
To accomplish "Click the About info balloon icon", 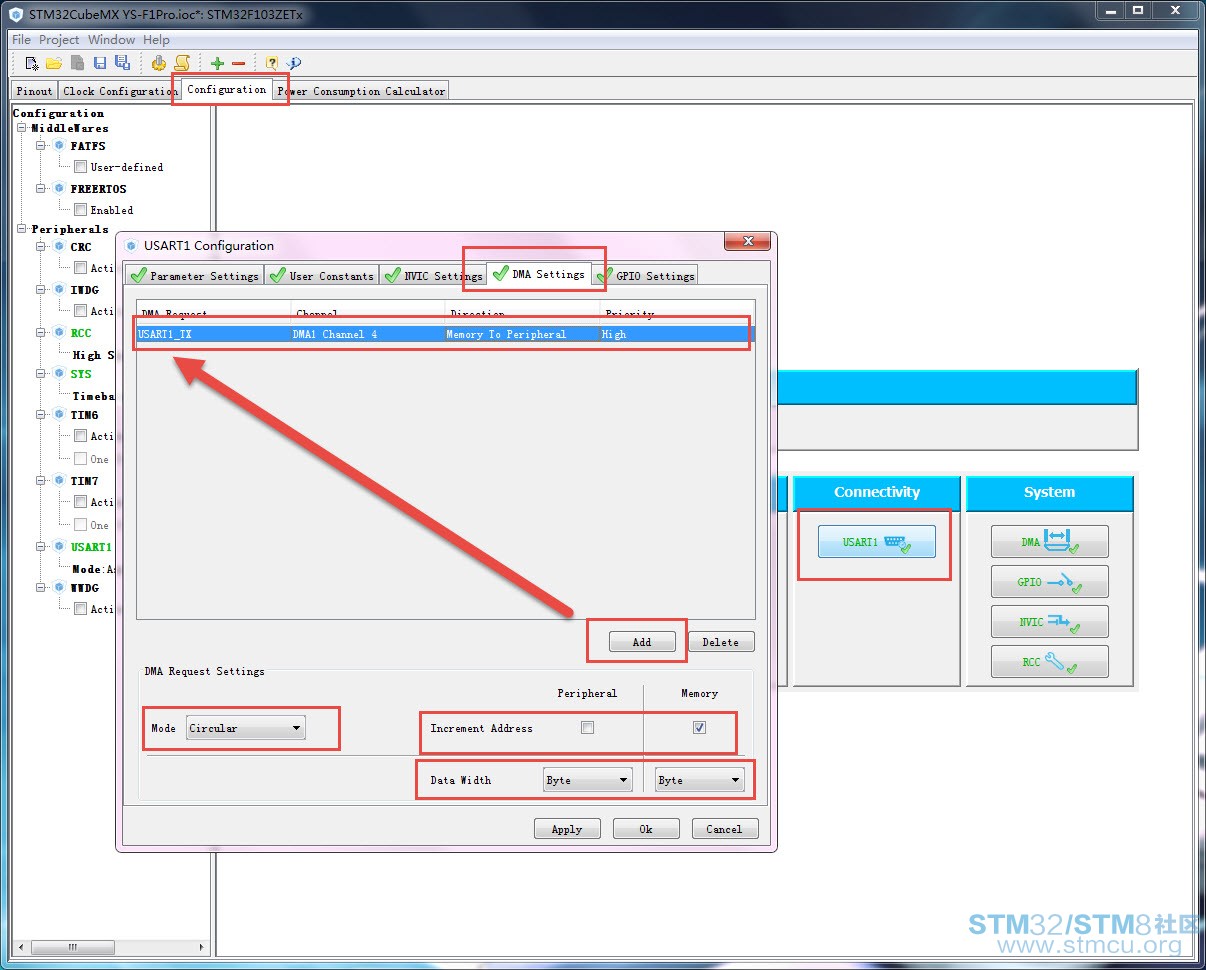I will point(294,63).
